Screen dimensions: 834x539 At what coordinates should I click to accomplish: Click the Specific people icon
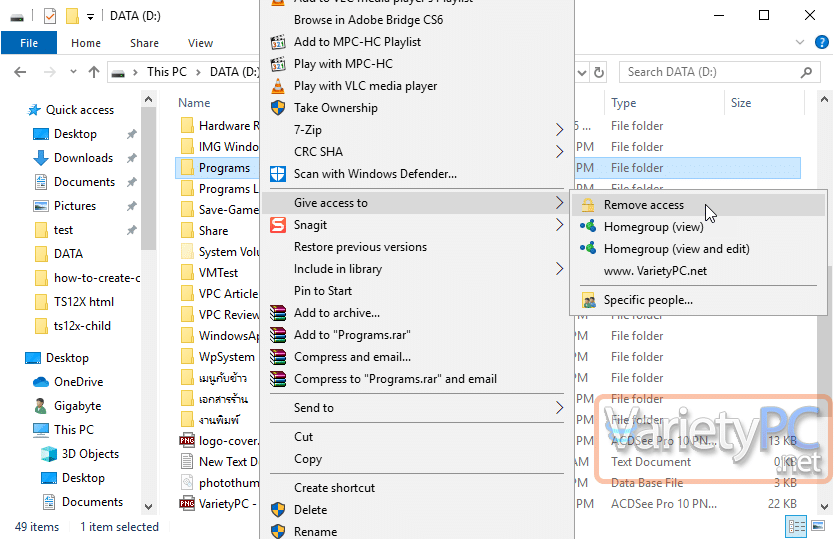[x=588, y=300]
